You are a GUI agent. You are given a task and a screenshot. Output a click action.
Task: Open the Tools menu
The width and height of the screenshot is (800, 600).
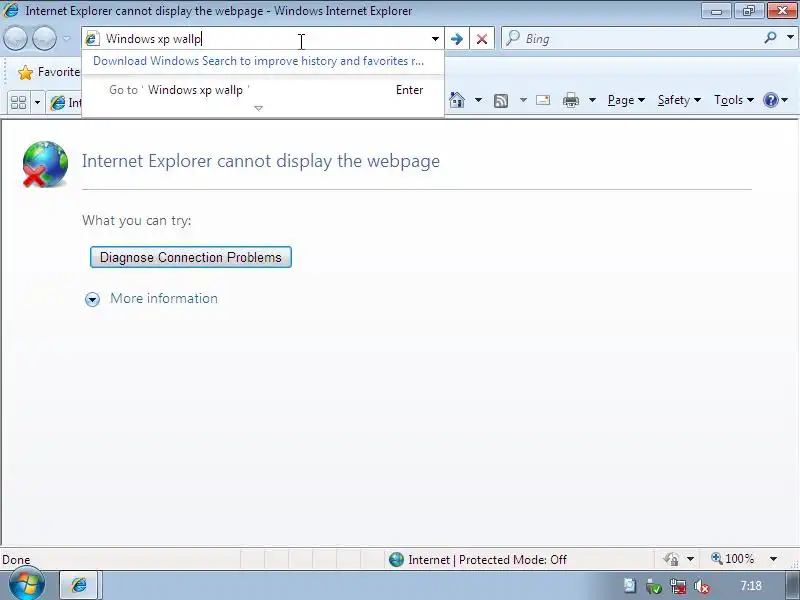pos(734,100)
